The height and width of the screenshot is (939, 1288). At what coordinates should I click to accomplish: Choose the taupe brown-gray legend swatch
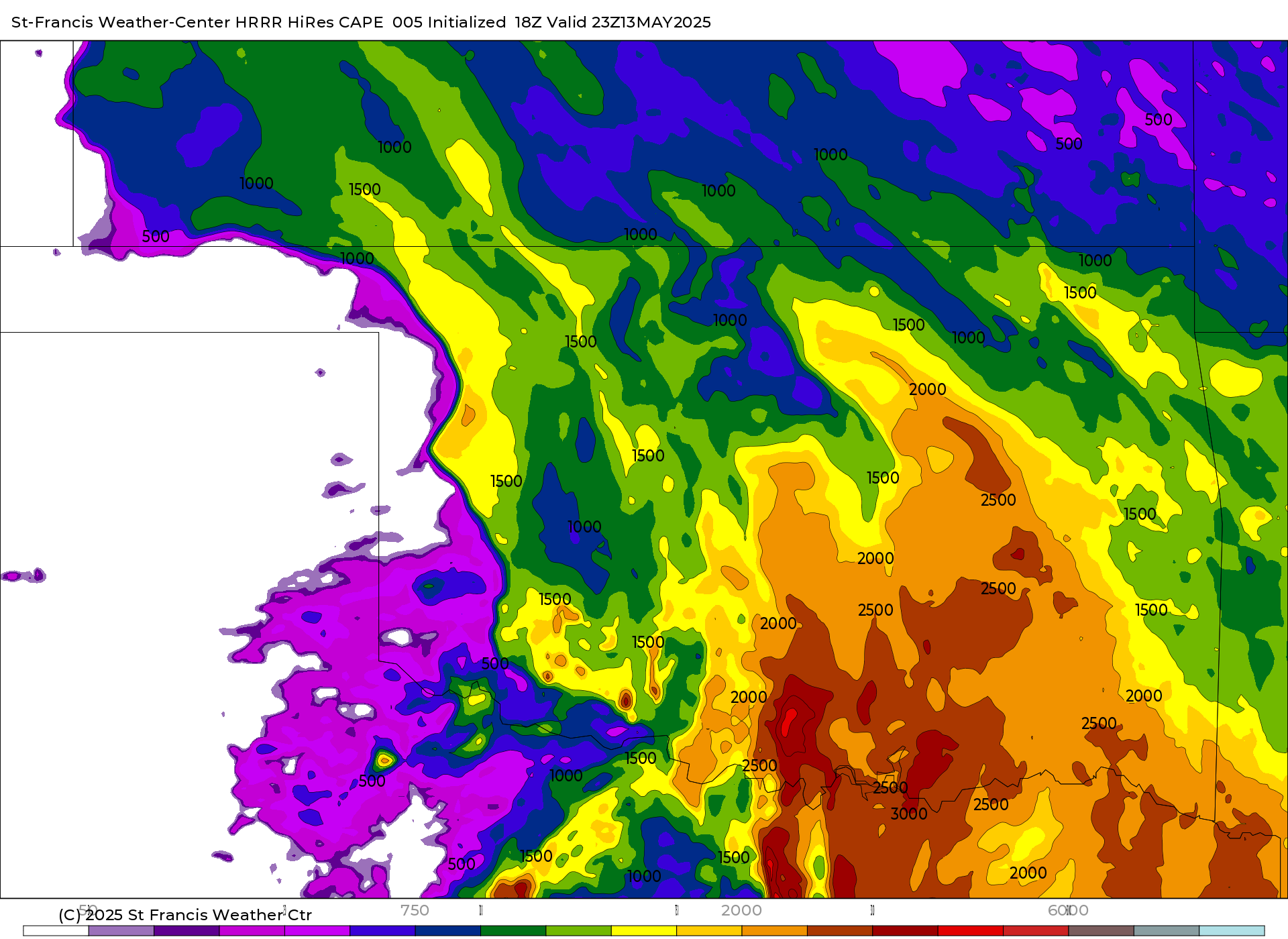(1102, 931)
